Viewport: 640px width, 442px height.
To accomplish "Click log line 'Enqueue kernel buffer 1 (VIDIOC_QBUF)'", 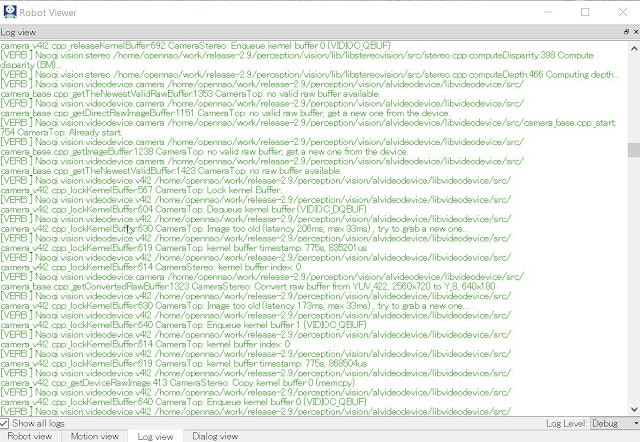I will tap(183, 325).
